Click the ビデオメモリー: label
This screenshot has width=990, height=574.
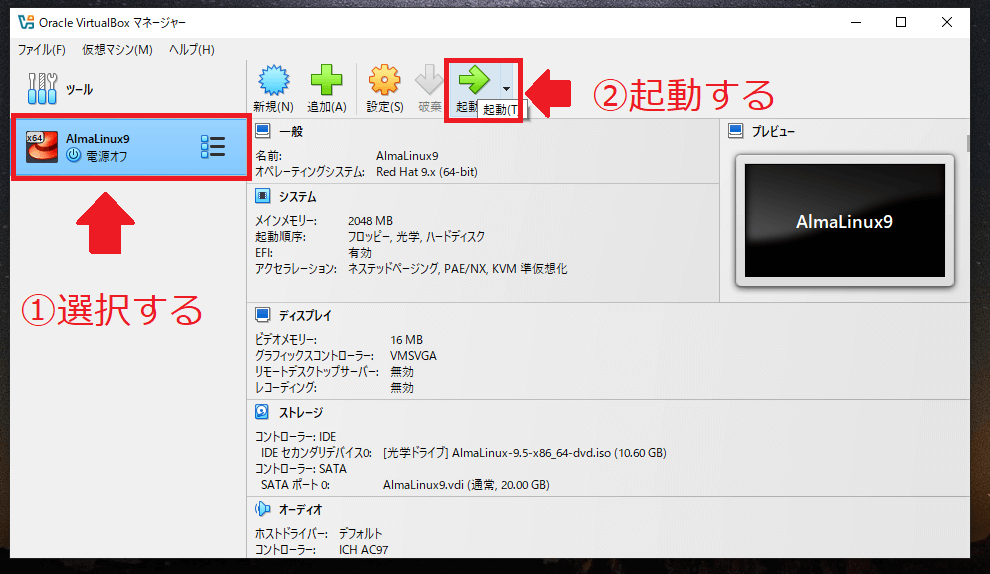[x=286, y=340]
